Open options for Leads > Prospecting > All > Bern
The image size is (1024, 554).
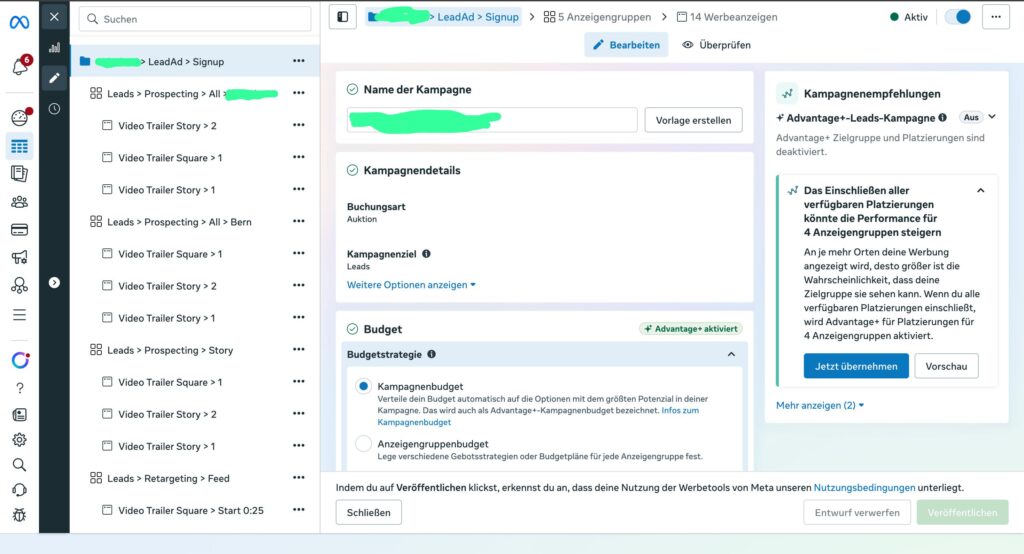298,221
